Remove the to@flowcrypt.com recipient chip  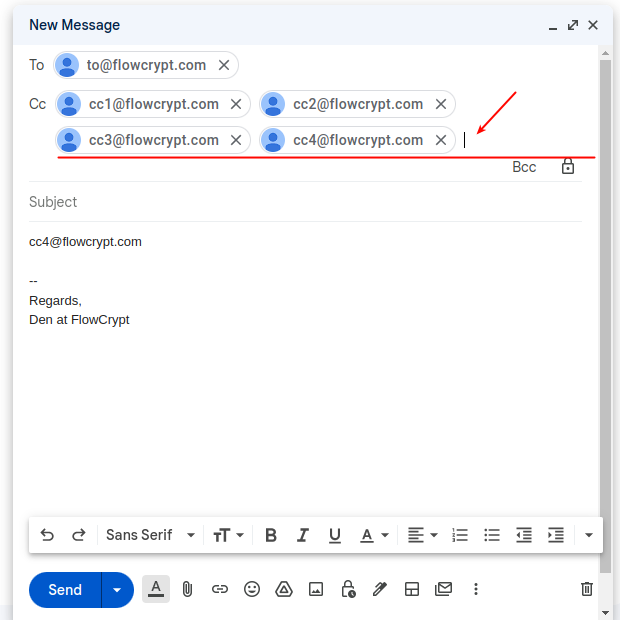[224, 65]
